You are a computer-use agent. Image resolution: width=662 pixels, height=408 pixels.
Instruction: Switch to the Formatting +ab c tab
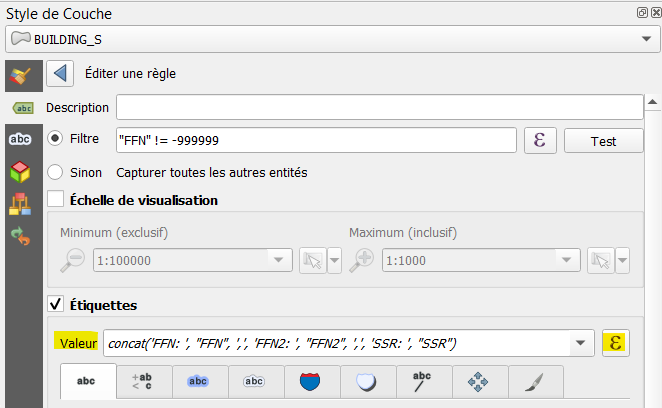click(144, 382)
